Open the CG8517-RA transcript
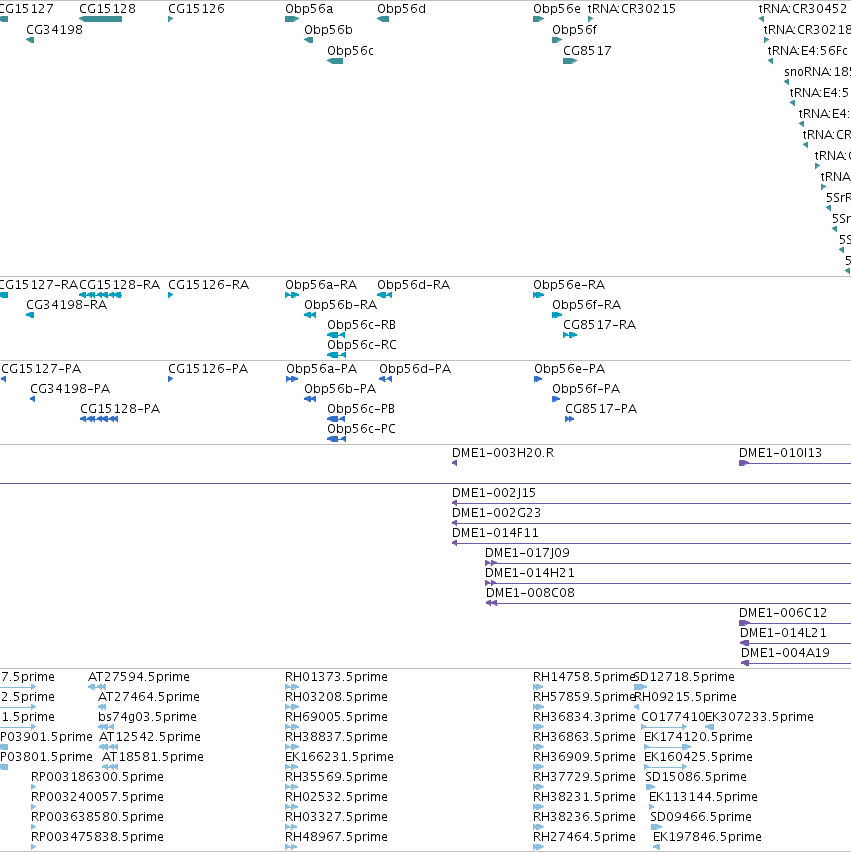This screenshot has width=851, height=852. click(x=570, y=335)
